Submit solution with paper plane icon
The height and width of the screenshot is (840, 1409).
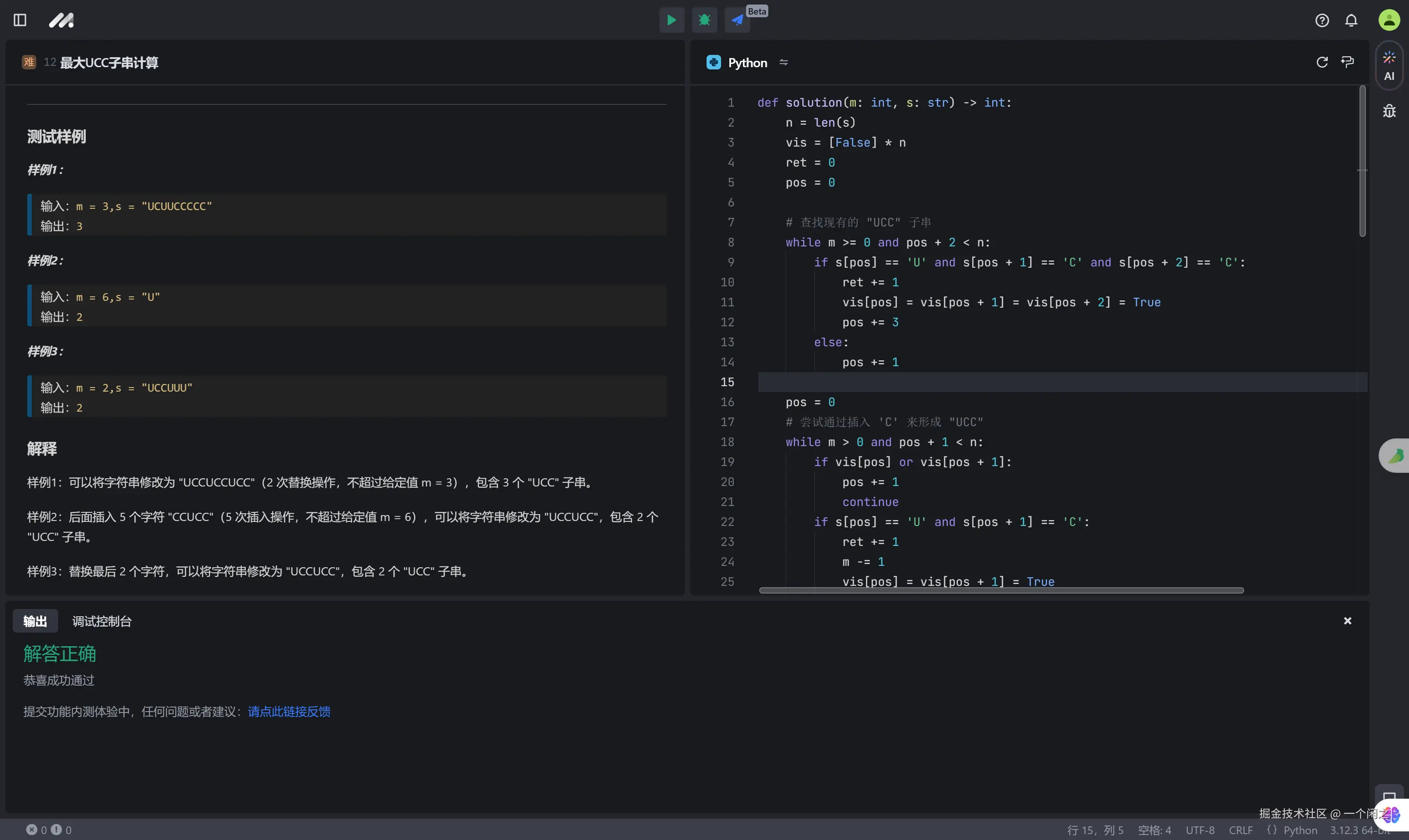737,20
